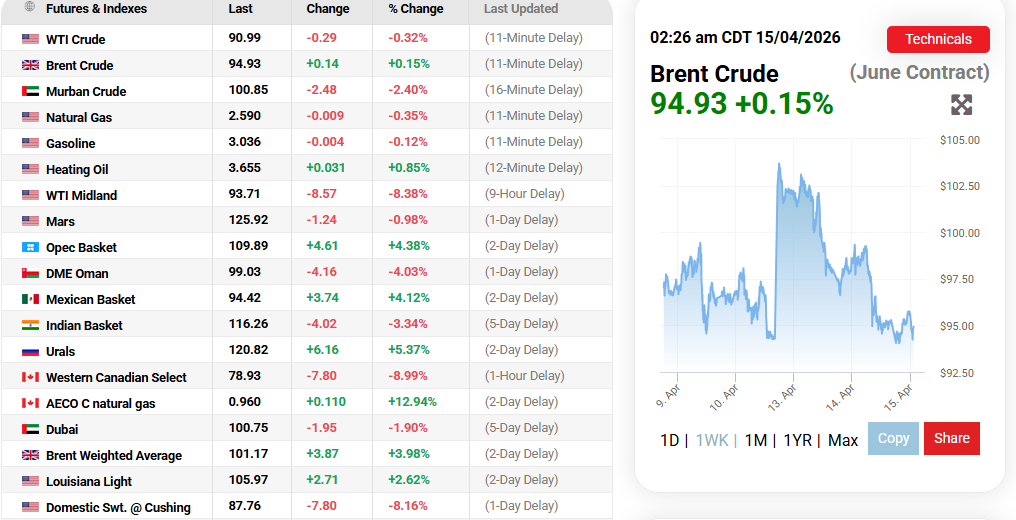Click the $100.00 chart axis label
Viewport: 1016px width, 520px height.
point(960,233)
